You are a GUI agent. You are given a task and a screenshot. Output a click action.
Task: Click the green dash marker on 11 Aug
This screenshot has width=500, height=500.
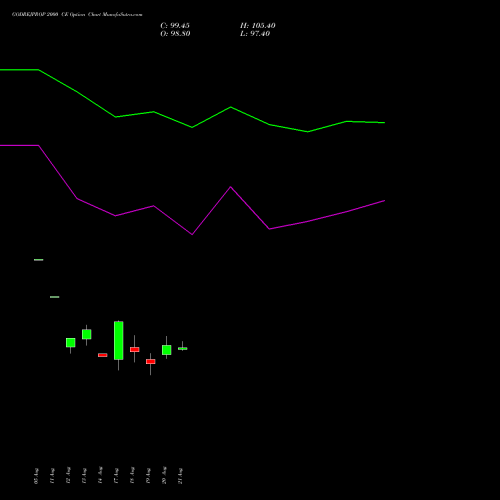55,297
